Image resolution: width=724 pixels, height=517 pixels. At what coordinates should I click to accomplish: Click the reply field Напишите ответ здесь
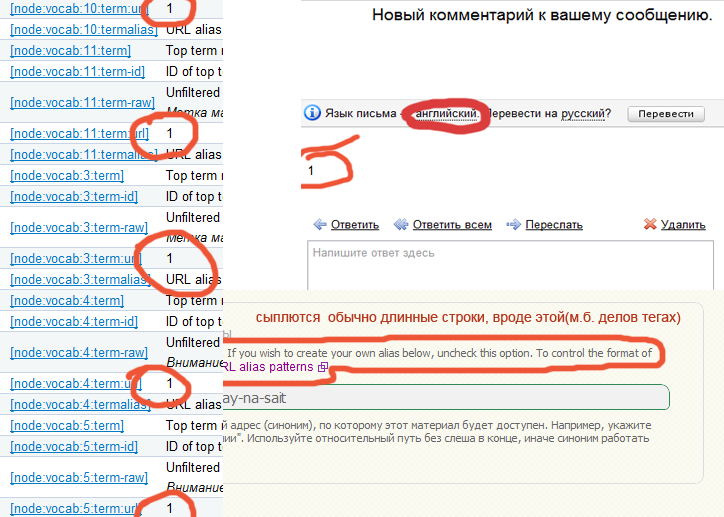coord(510,265)
